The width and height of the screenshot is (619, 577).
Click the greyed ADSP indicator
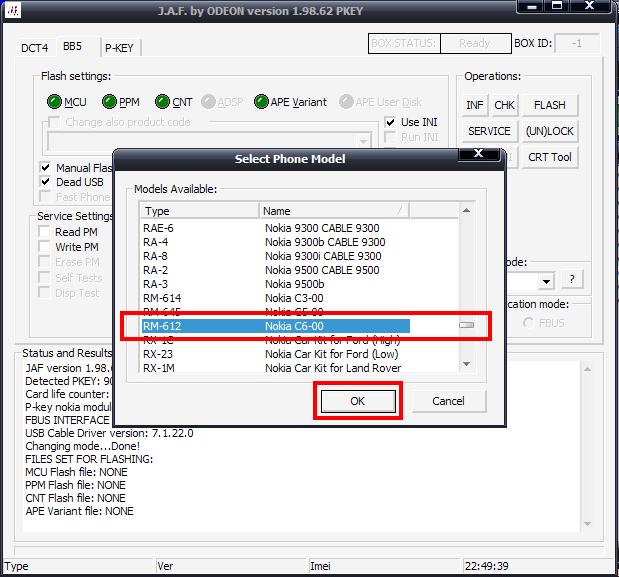[208, 102]
